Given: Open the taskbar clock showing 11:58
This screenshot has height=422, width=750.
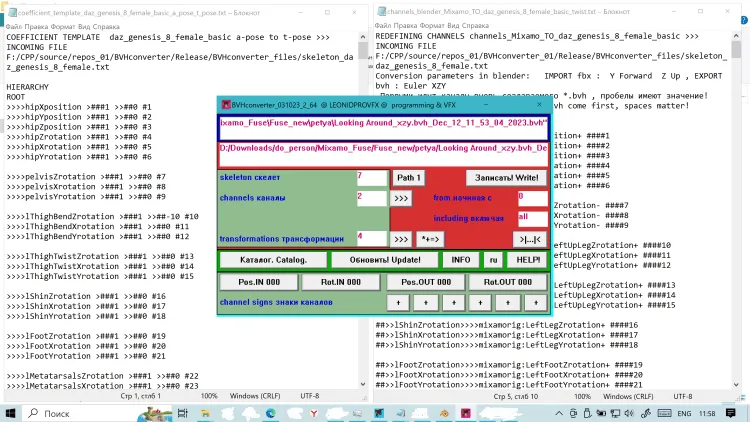Looking at the screenshot, I should (707, 413).
